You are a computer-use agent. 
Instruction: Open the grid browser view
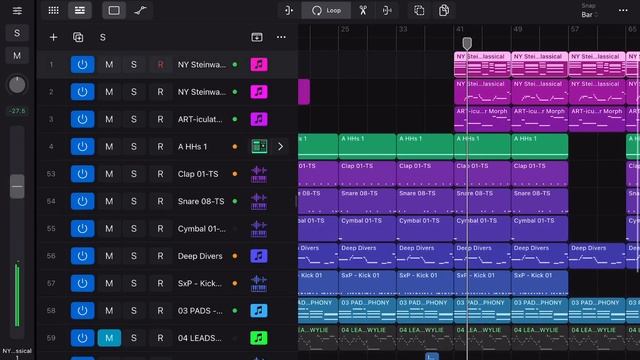pyautogui.click(x=53, y=11)
